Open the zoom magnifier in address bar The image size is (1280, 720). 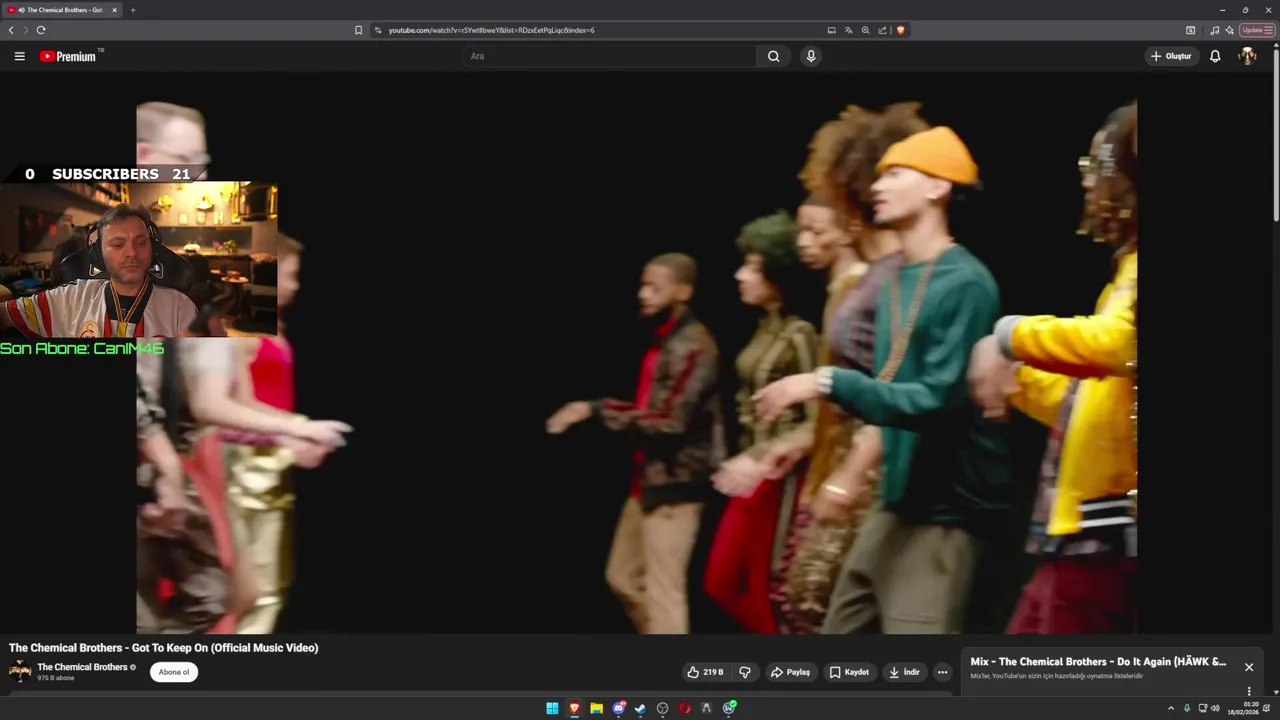coord(865,30)
